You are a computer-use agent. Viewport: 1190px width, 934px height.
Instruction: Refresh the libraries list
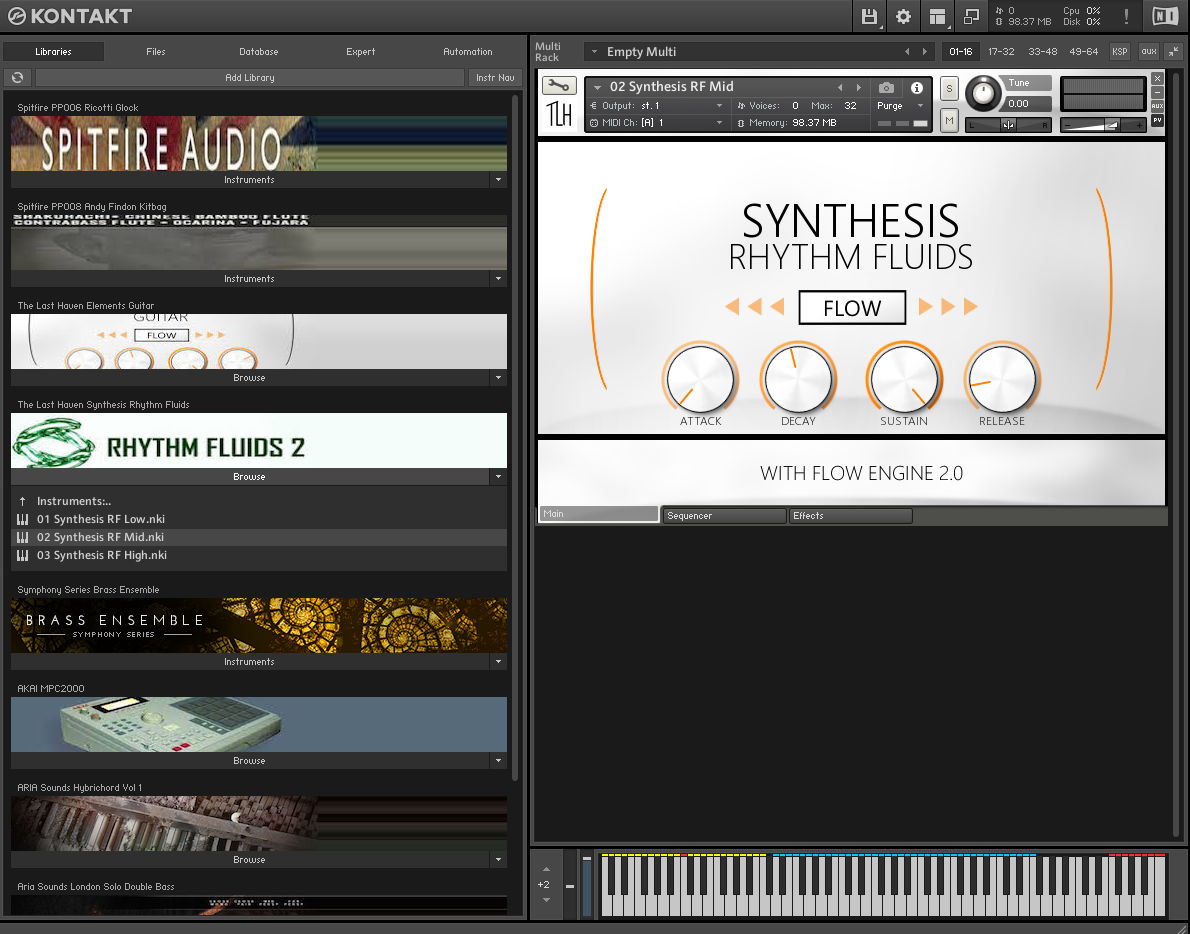tap(17, 77)
